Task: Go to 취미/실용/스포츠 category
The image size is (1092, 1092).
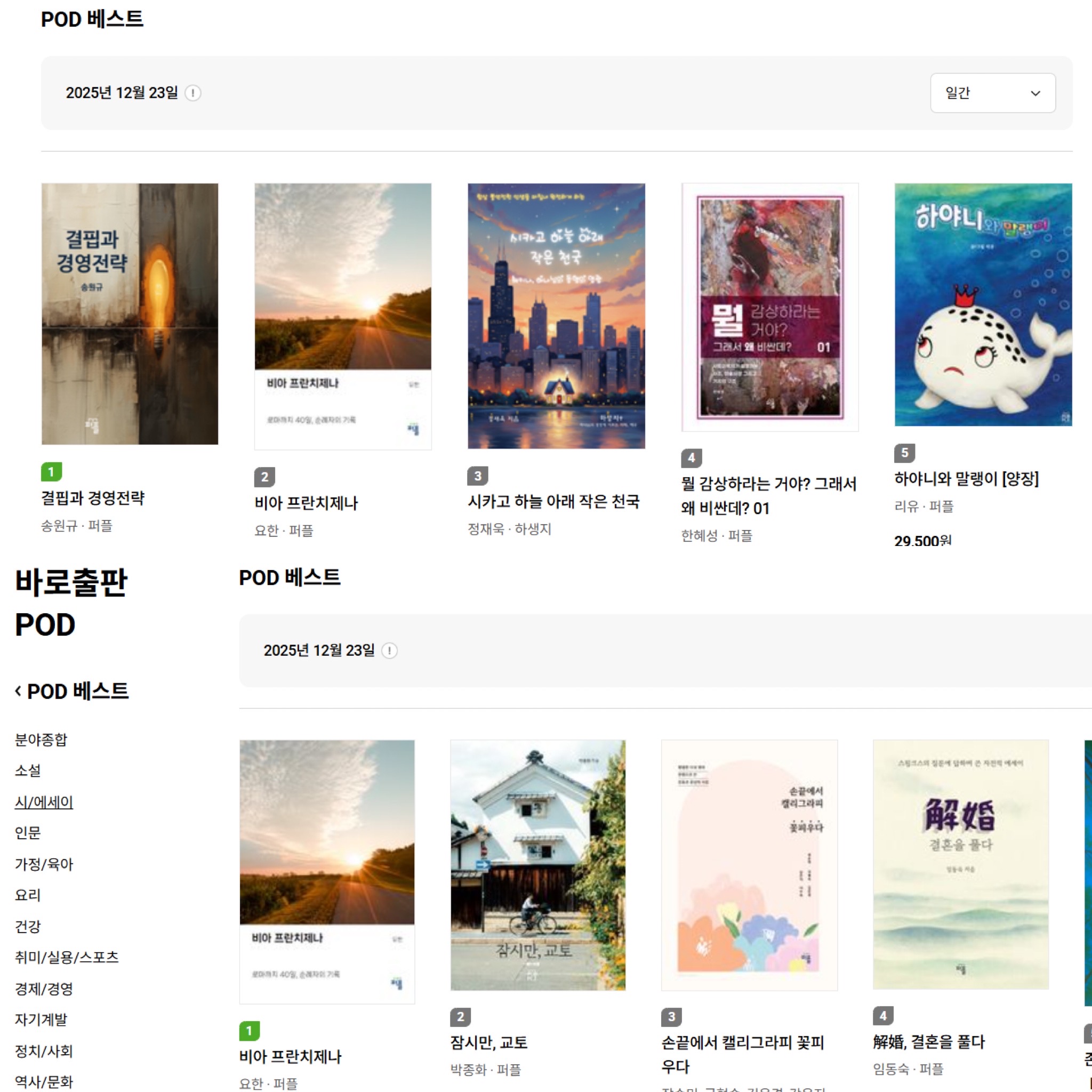Action: tap(67, 957)
